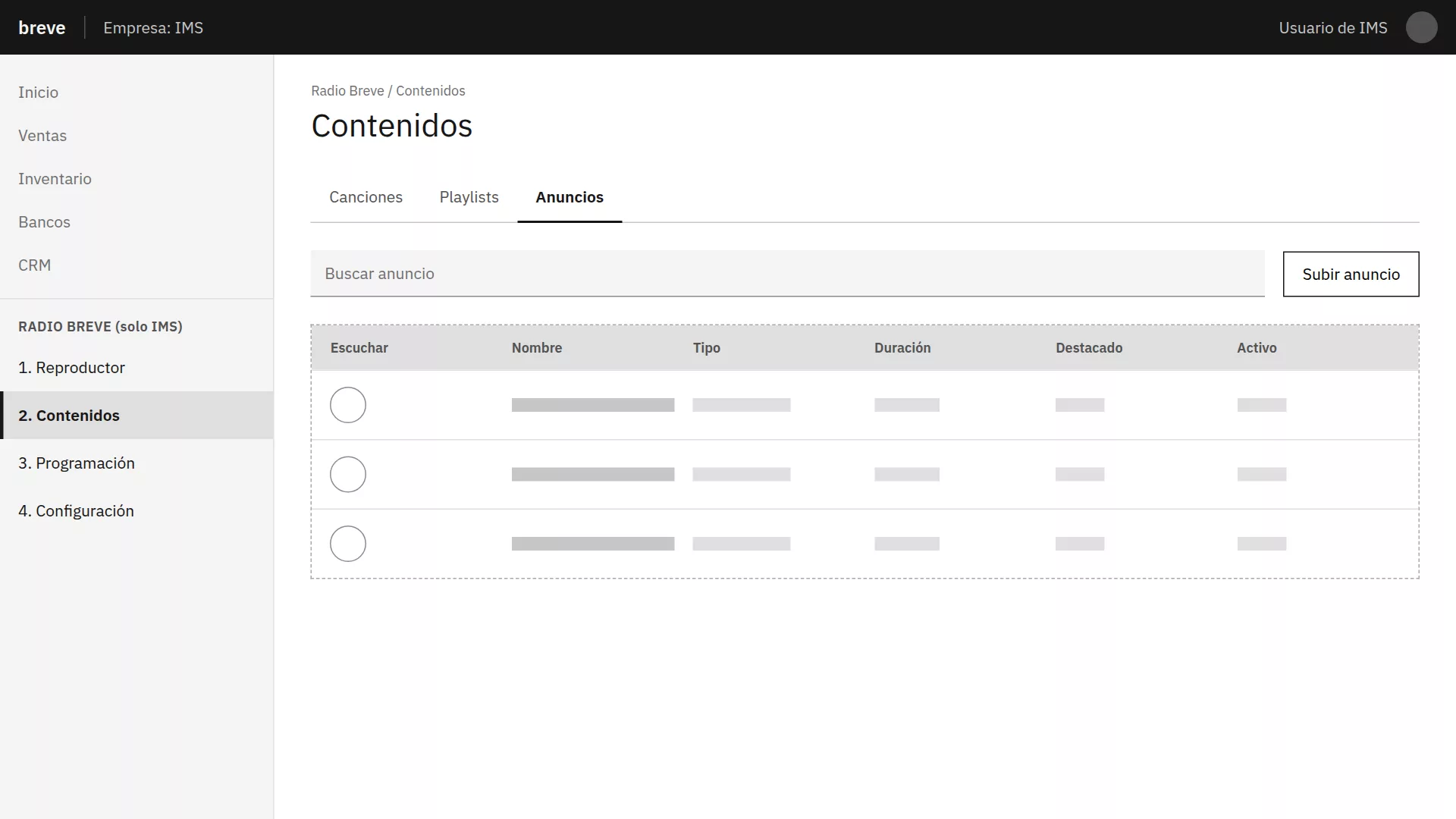Viewport: 1456px width, 819px height.
Task: Play the first row's Escuchar circle
Action: coord(348,405)
